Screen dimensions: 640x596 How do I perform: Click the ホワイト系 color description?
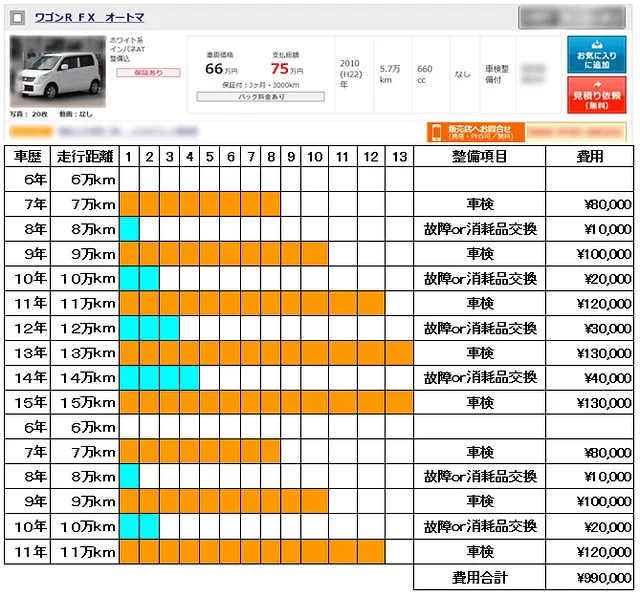point(126,40)
